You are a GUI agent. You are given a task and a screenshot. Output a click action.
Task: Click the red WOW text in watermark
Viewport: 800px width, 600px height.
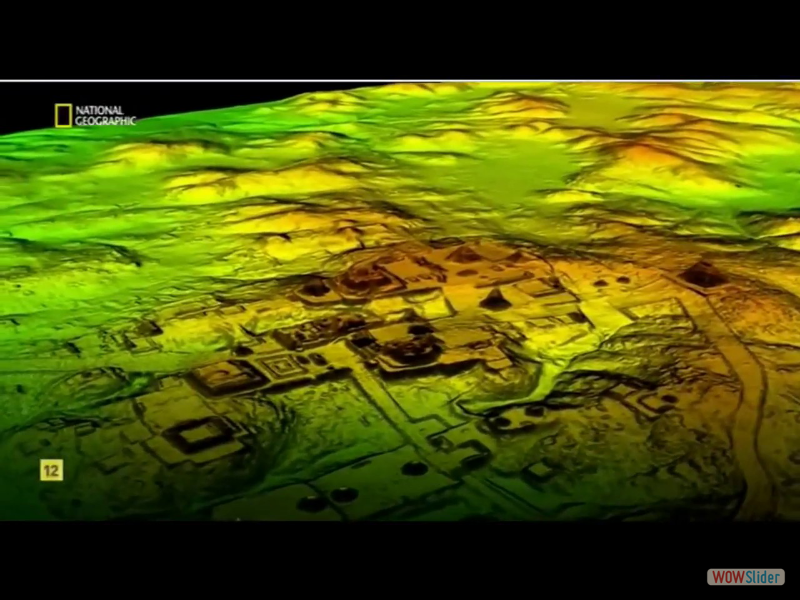(x=727, y=577)
